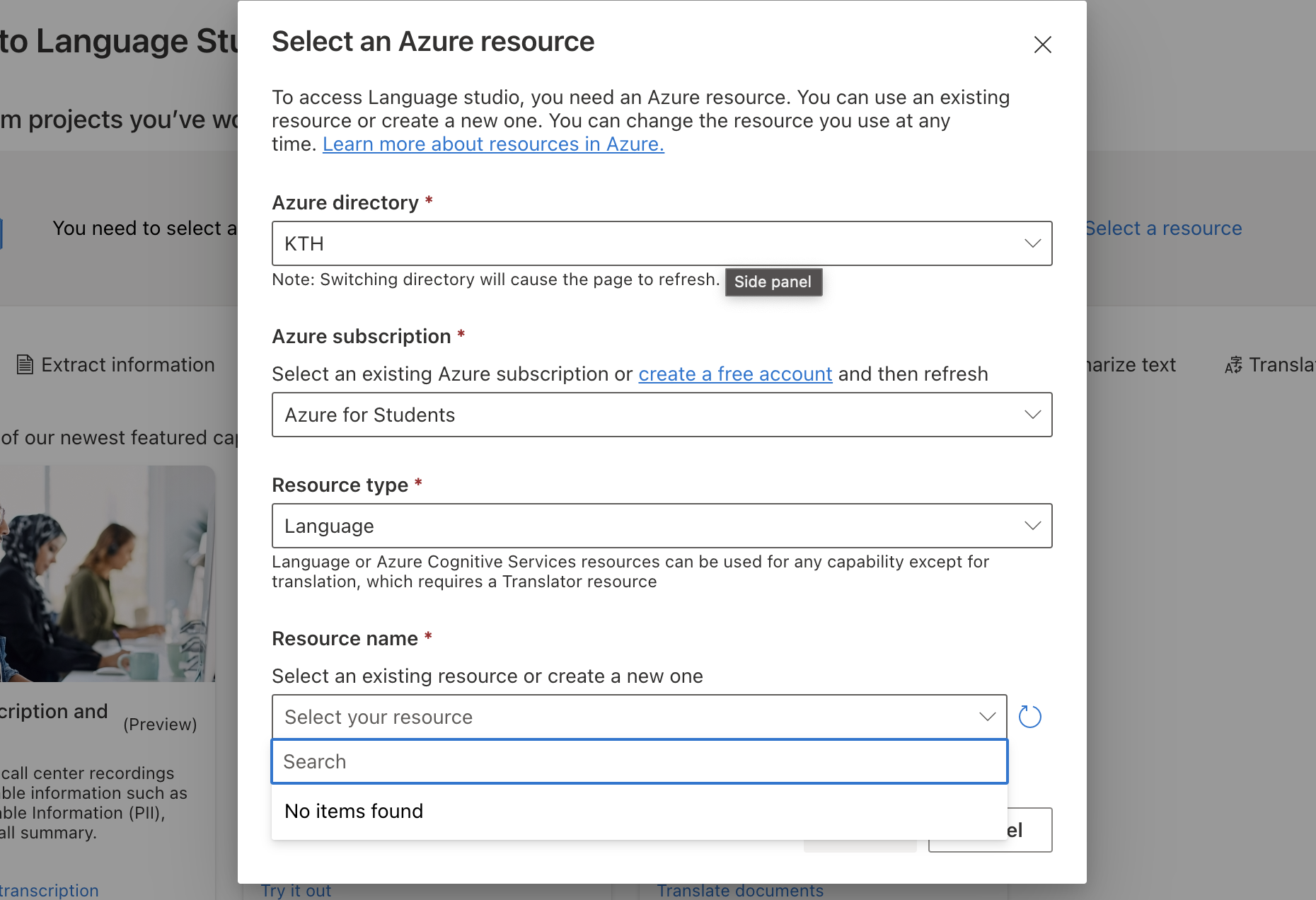
Task: Click the Translate text tab icon
Action: 1233,365
